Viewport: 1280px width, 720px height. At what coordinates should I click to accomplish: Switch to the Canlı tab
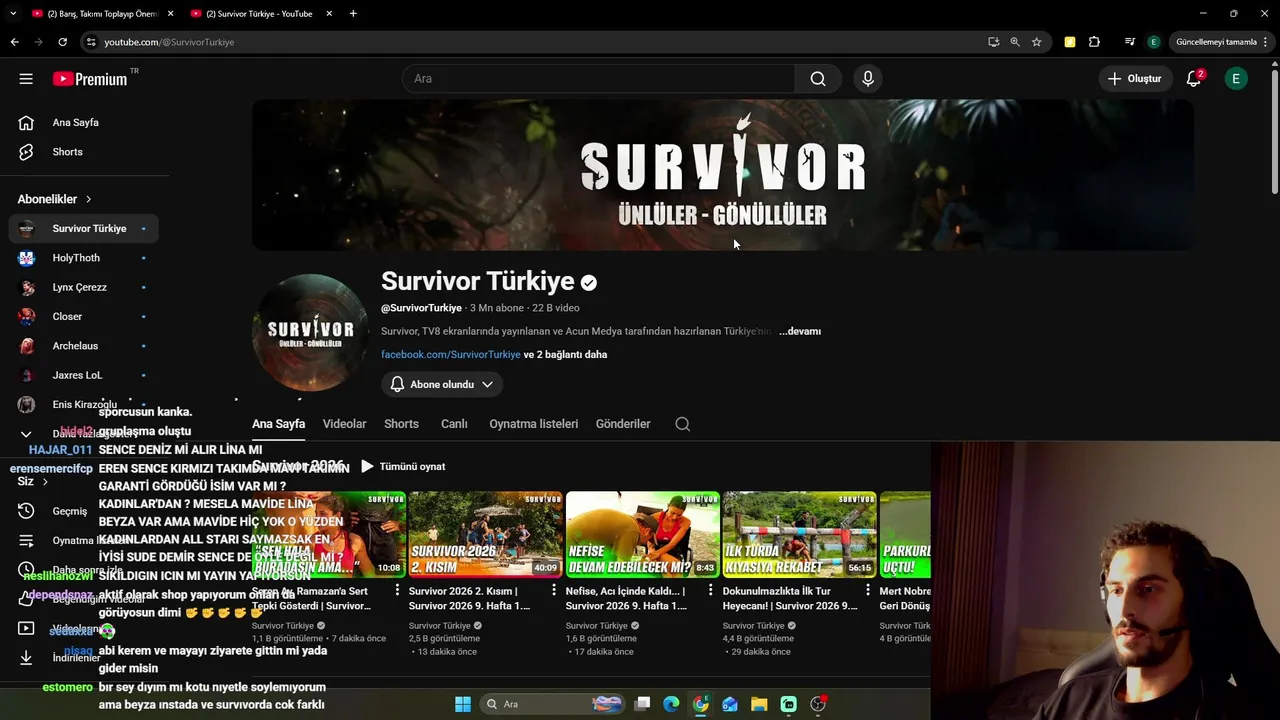pyautogui.click(x=454, y=424)
